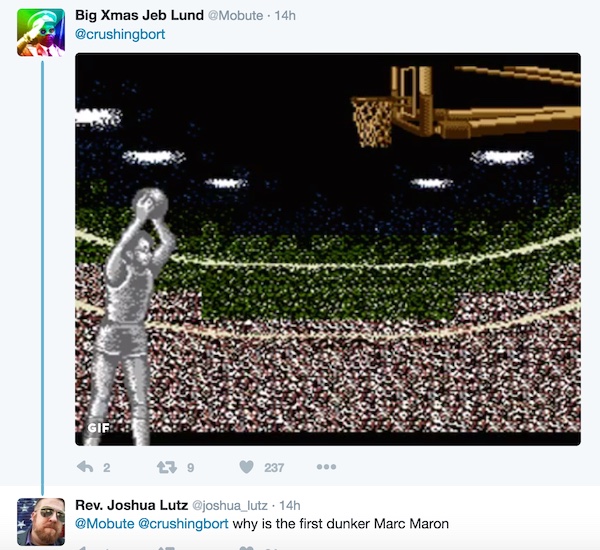The image size is (600, 550).
Task: Open the three-dot more options menu
Action: coord(326,467)
